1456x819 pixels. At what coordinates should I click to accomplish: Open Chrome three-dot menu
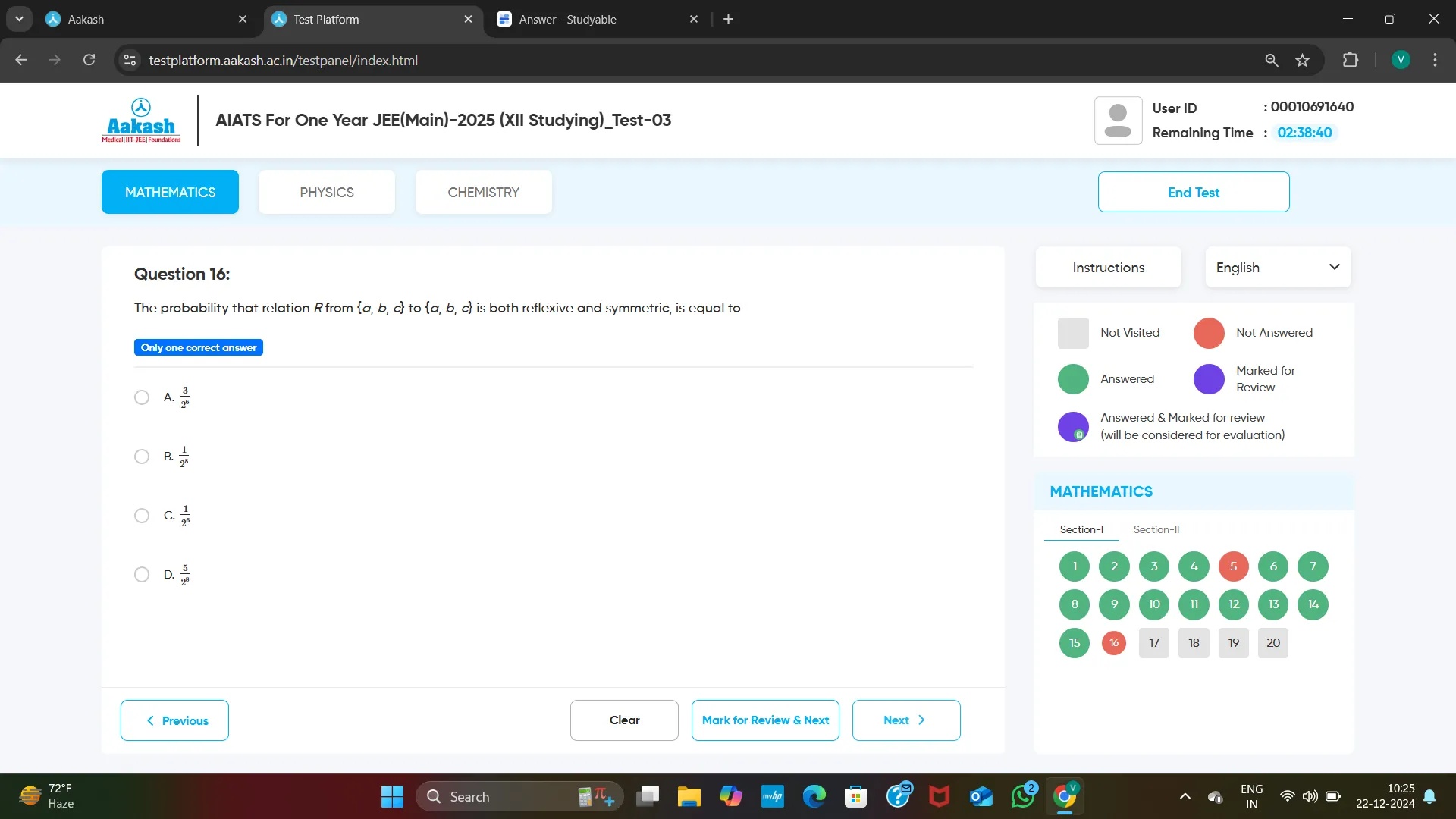coord(1435,60)
